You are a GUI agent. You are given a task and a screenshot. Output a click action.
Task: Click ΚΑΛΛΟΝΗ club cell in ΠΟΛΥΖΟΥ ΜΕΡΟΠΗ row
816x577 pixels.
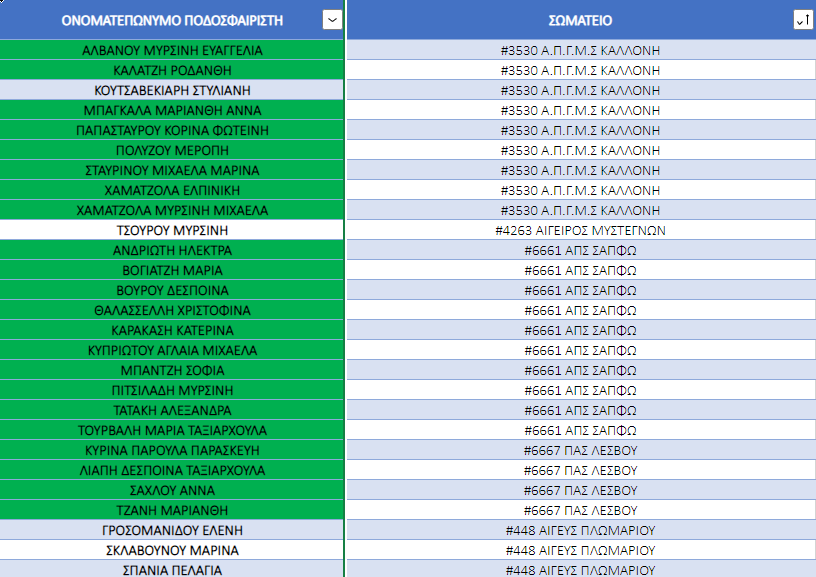(x=581, y=150)
